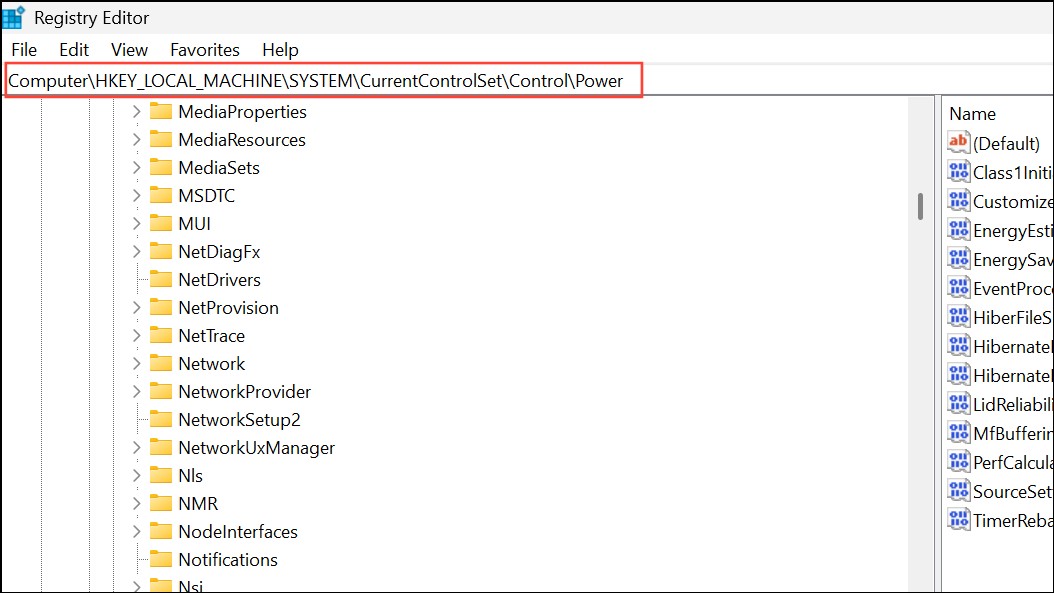Click the NMR key name
The image size is (1054, 593).
[198, 504]
